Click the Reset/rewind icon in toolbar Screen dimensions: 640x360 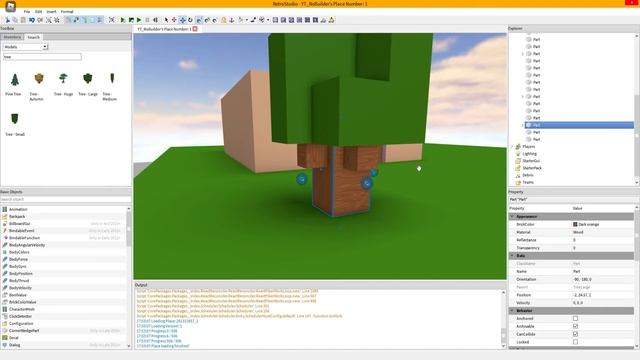point(156,20)
